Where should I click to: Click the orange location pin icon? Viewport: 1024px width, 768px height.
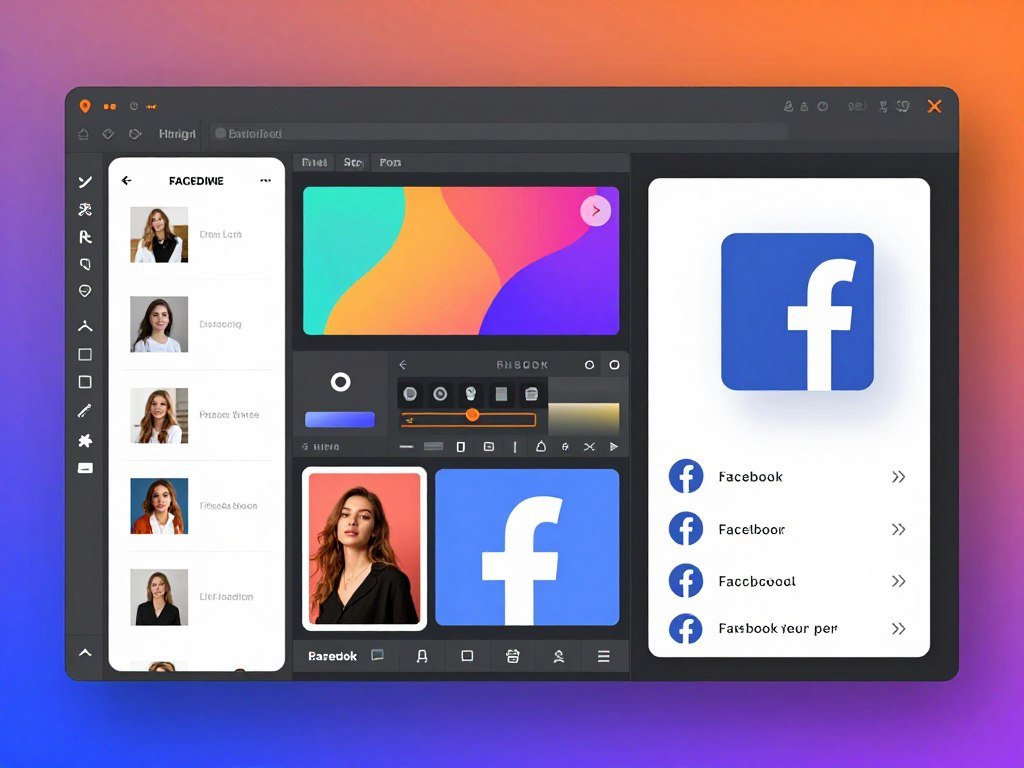click(84, 106)
